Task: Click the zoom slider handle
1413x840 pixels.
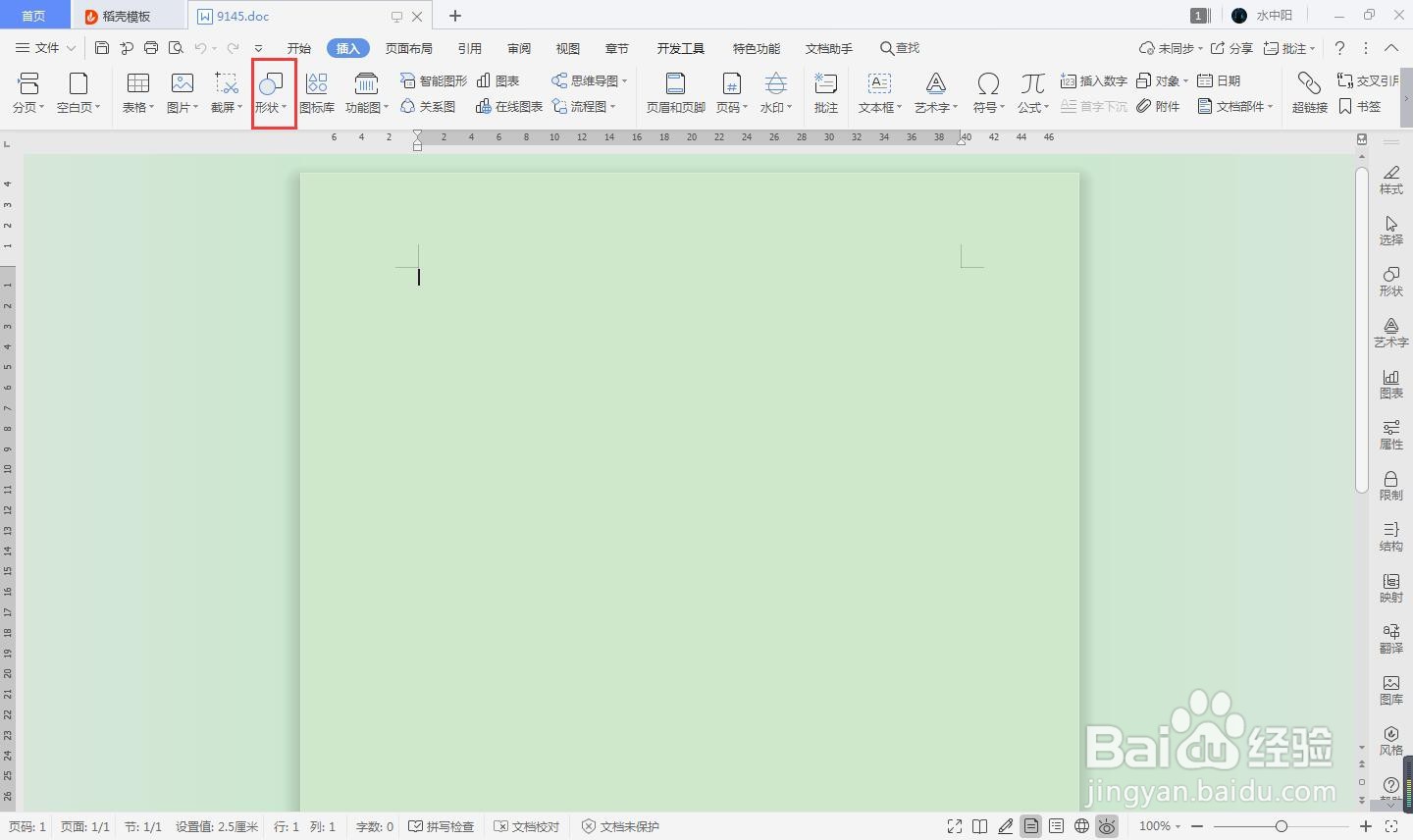Action: (x=1281, y=826)
